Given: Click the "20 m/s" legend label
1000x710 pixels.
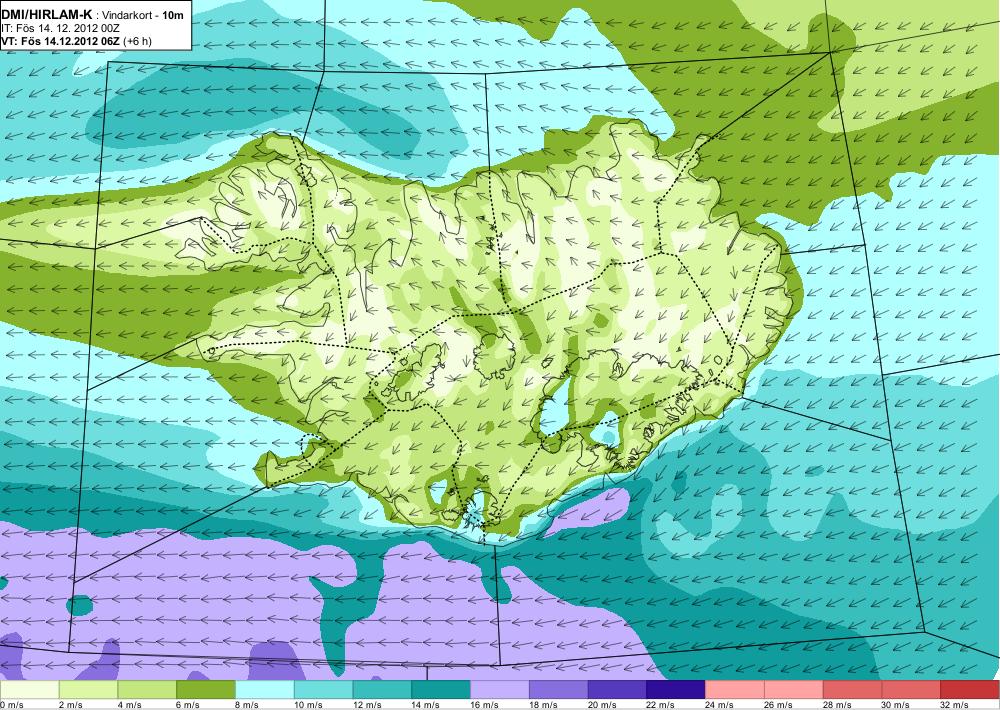Looking at the screenshot, I should 602,705.
